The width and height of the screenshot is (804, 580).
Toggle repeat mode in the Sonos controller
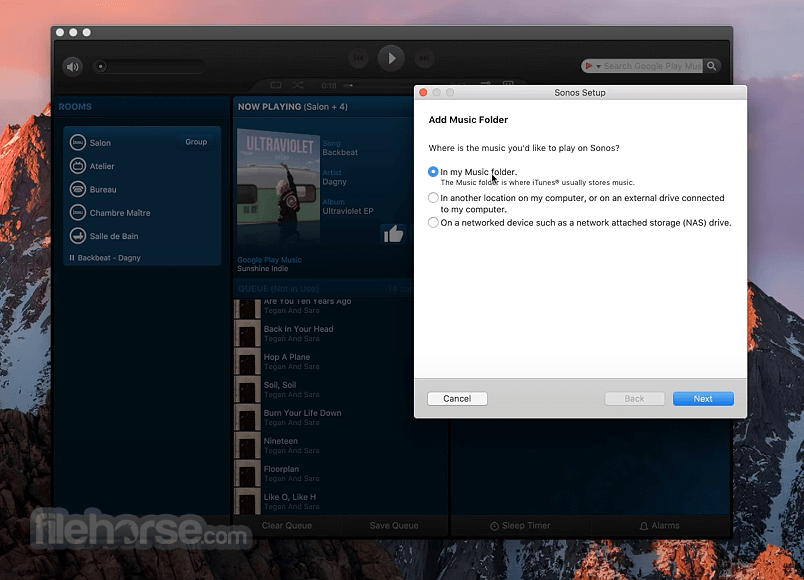[x=276, y=85]
